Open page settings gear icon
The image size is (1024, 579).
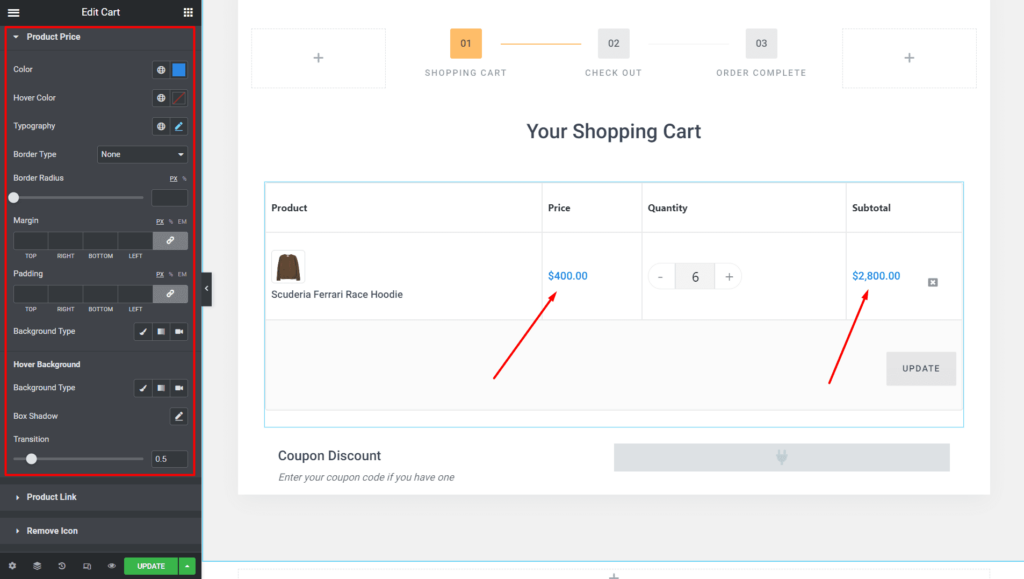(12, 566)
